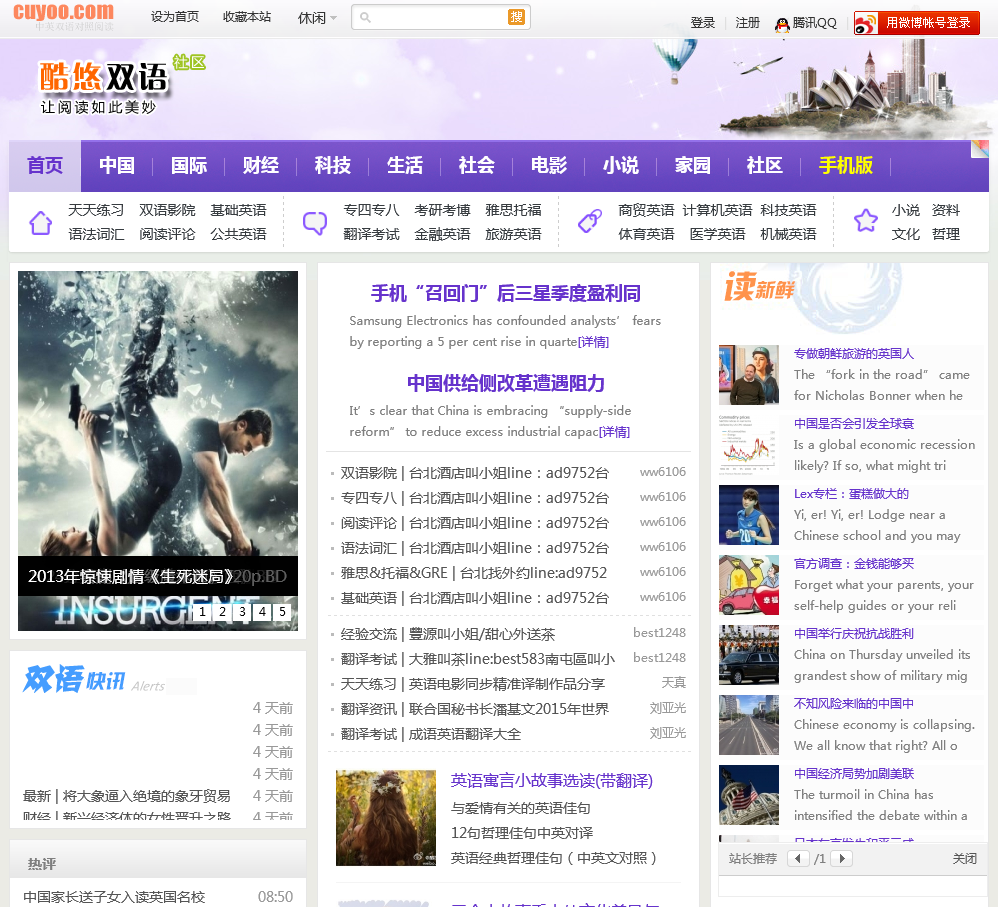Click the paperclip icon in subnav
Screen dimensions: 998x907
pyautogui.click(x=590, y=221)
